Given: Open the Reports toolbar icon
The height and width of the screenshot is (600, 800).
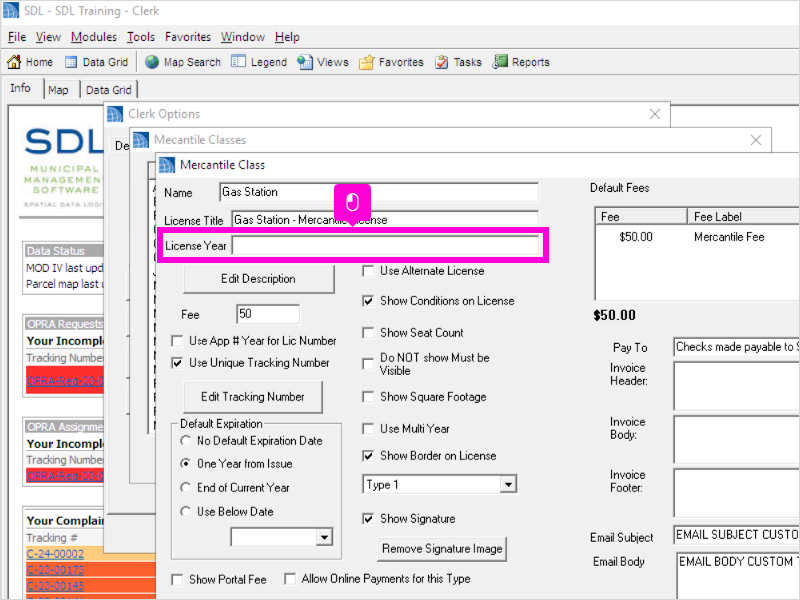Looking at the screenshot, I should click(500, 62).
